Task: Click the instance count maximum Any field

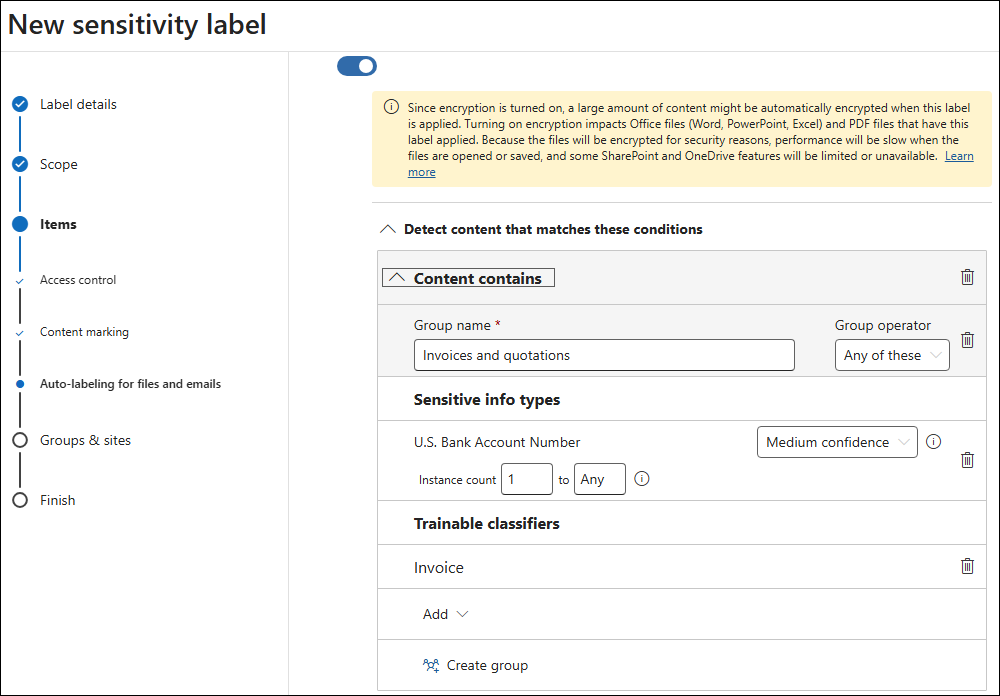Action: pos(599,479)
